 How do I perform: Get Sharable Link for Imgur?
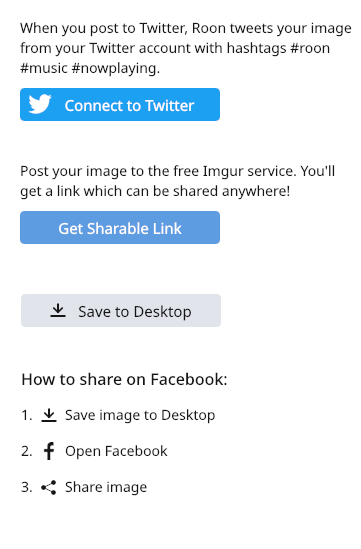pos(120,228)
